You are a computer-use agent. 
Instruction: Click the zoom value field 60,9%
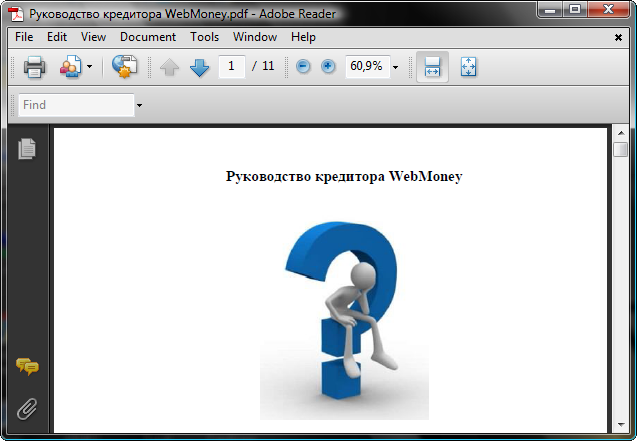pyautogui.click(x=367, y=66)
